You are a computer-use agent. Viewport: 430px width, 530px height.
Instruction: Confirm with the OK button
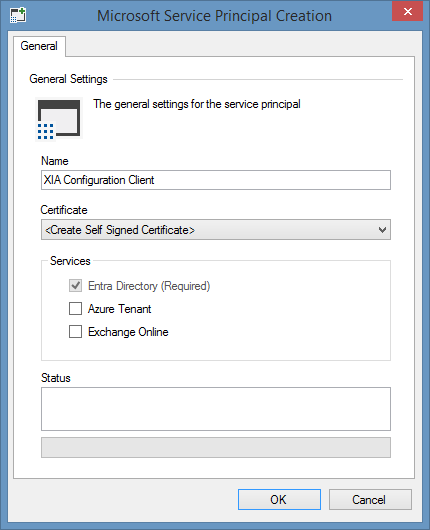coord(279,499)
